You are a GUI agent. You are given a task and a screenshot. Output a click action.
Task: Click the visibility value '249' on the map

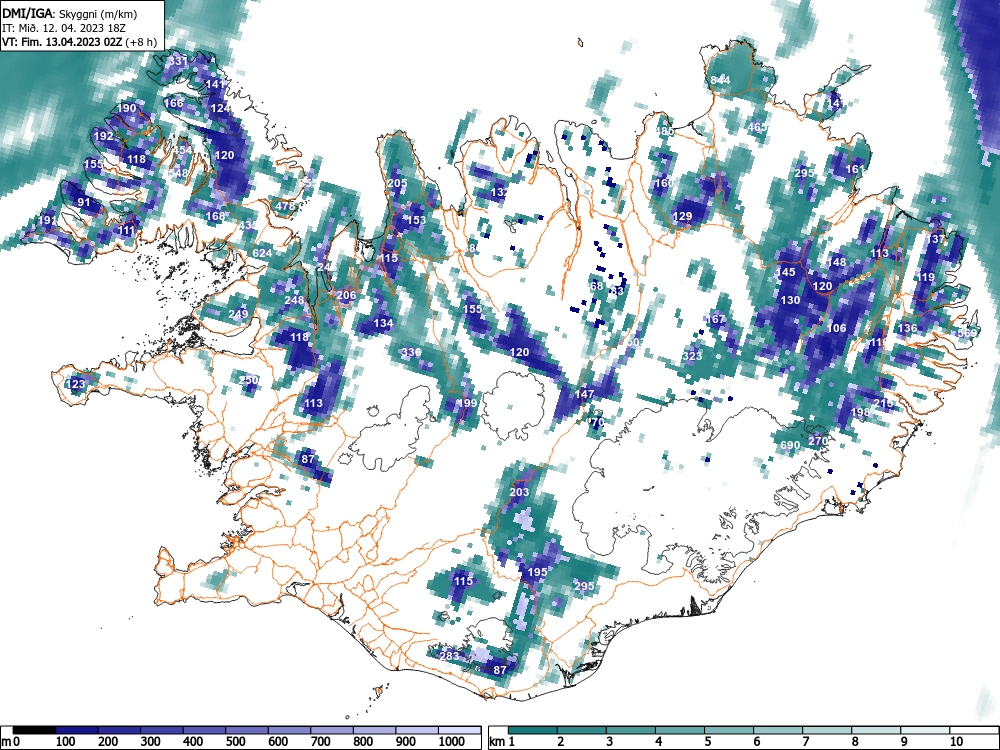pos(238,314)
